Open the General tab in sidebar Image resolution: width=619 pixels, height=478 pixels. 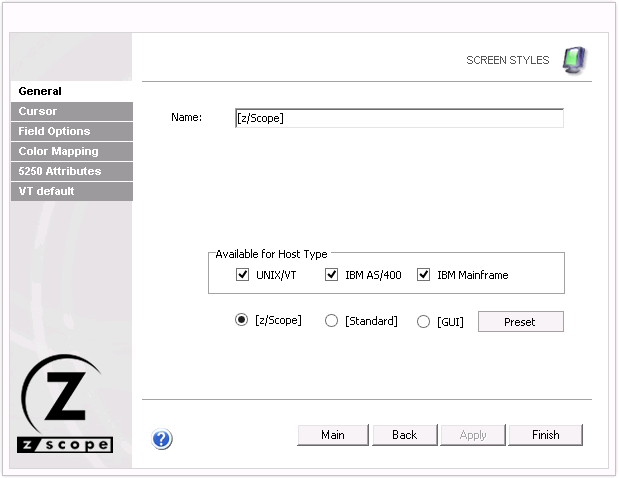71,91
